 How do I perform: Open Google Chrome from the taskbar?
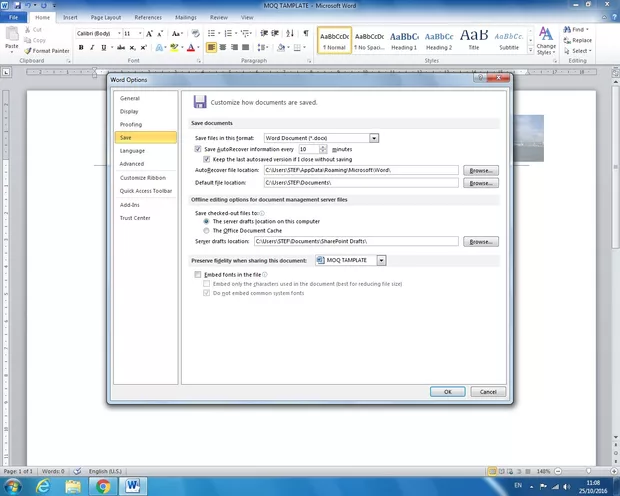[102, 486]
